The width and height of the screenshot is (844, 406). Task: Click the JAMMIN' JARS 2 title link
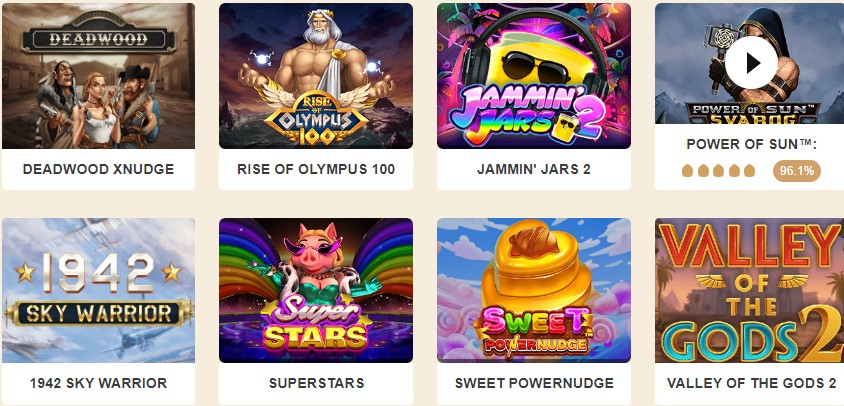[x=533, y=169]
